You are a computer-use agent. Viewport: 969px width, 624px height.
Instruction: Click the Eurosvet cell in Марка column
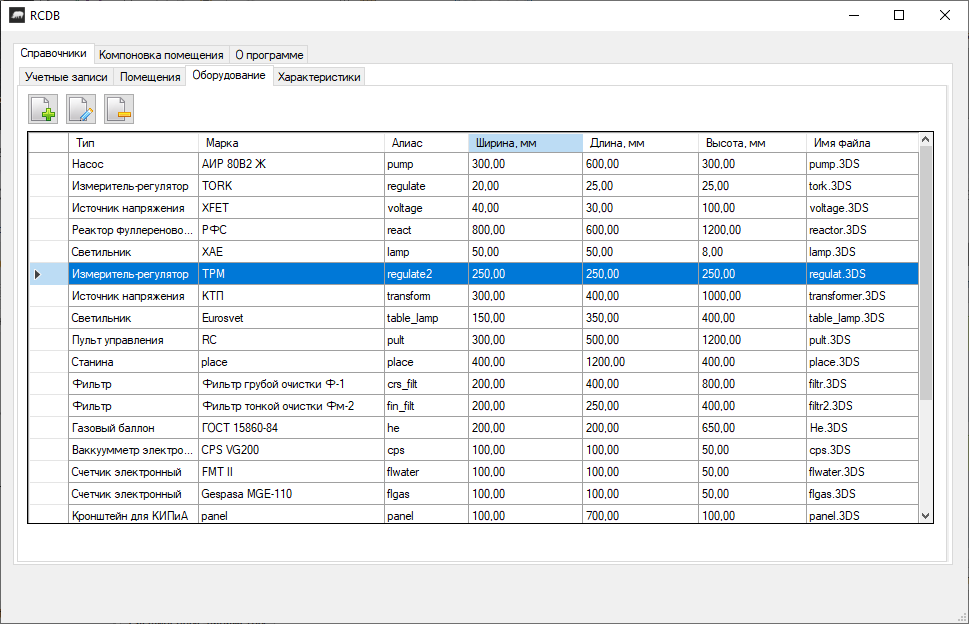coord(290,318)
